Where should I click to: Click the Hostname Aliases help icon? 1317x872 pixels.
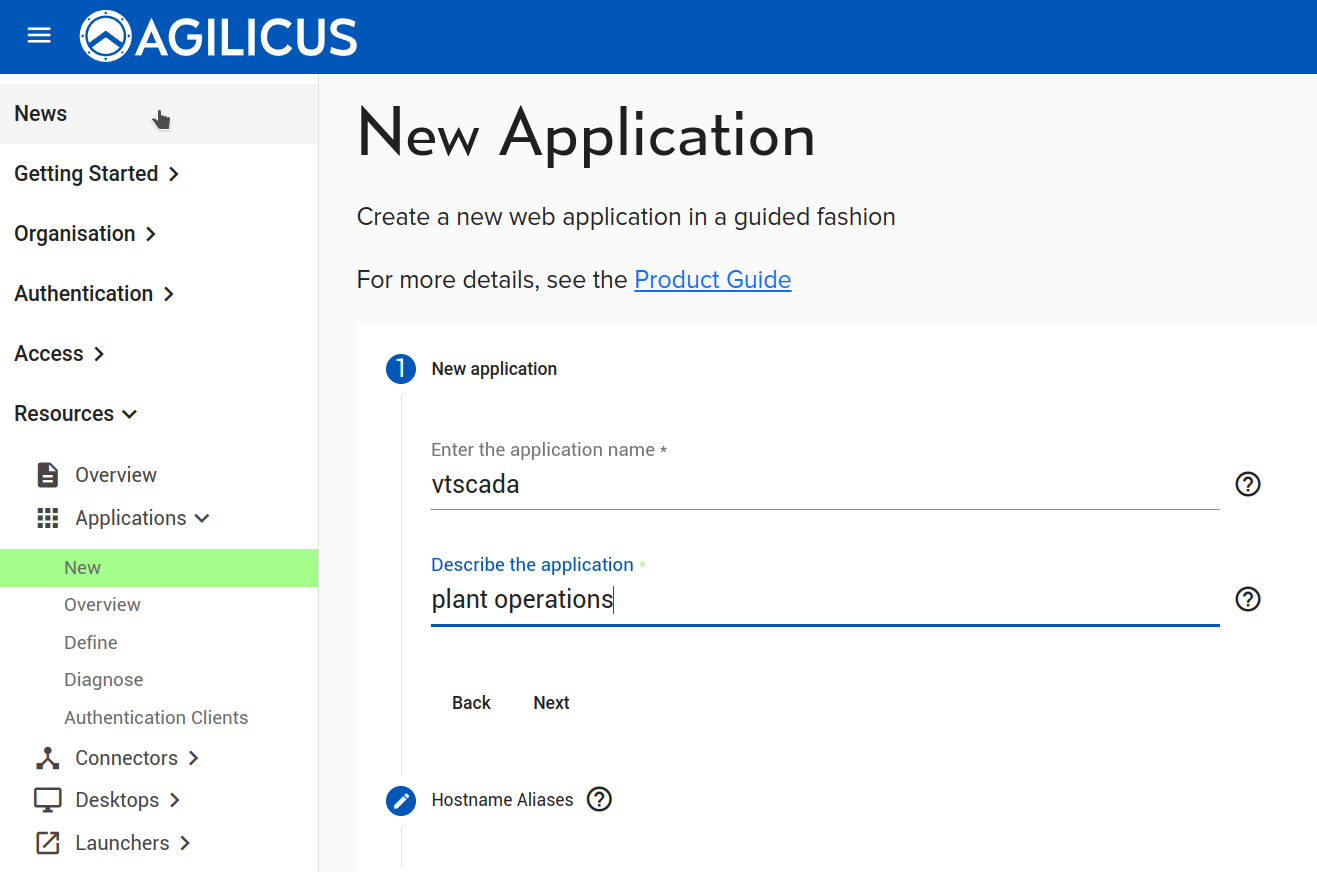pos(599,800)
